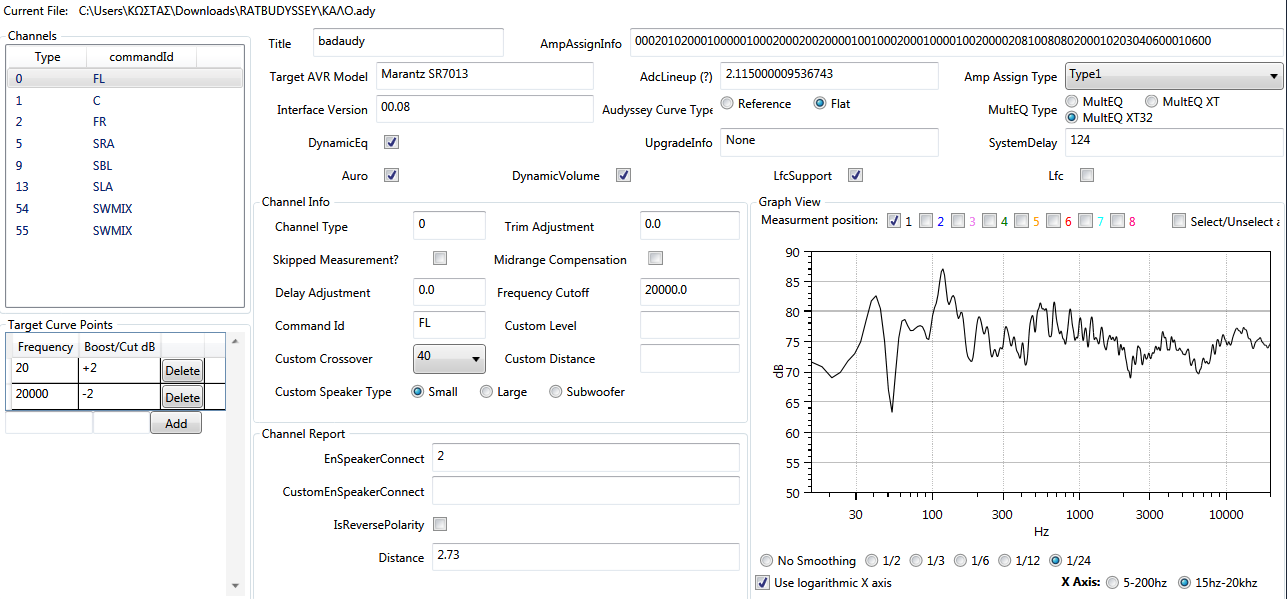The image size is (1287, 599).
Task: Toggle the Auro checkbox
Action: (392, 176)
